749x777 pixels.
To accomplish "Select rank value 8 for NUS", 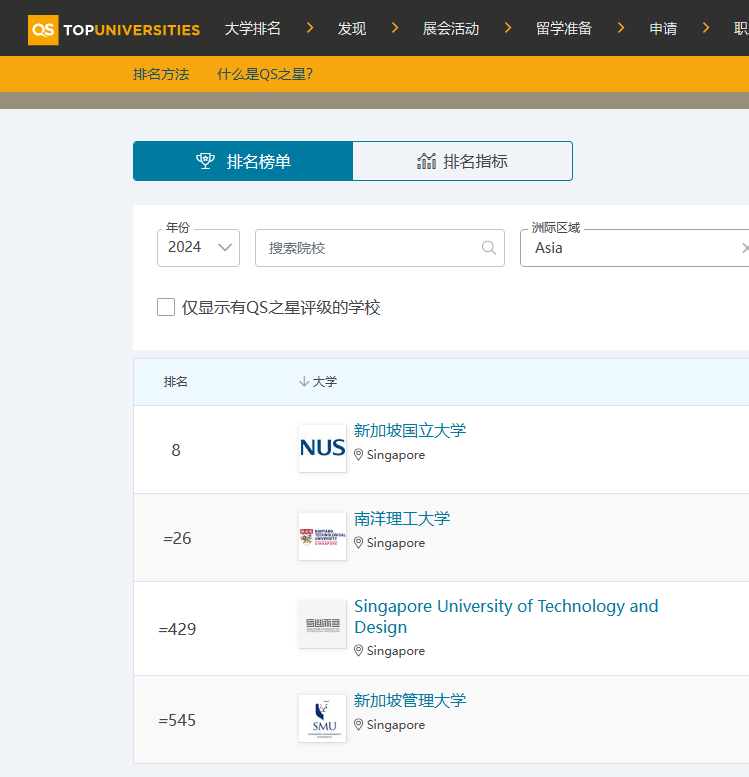I will click(176, 450).
